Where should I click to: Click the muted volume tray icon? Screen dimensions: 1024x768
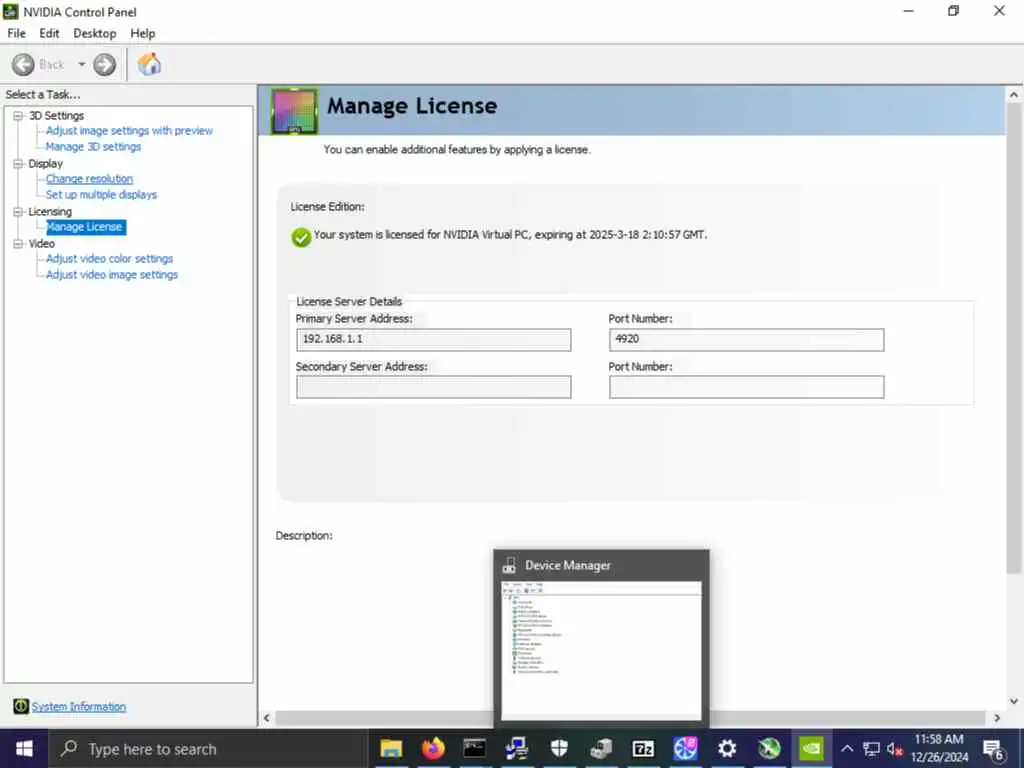pyautogui.click(x=895, y=749)
